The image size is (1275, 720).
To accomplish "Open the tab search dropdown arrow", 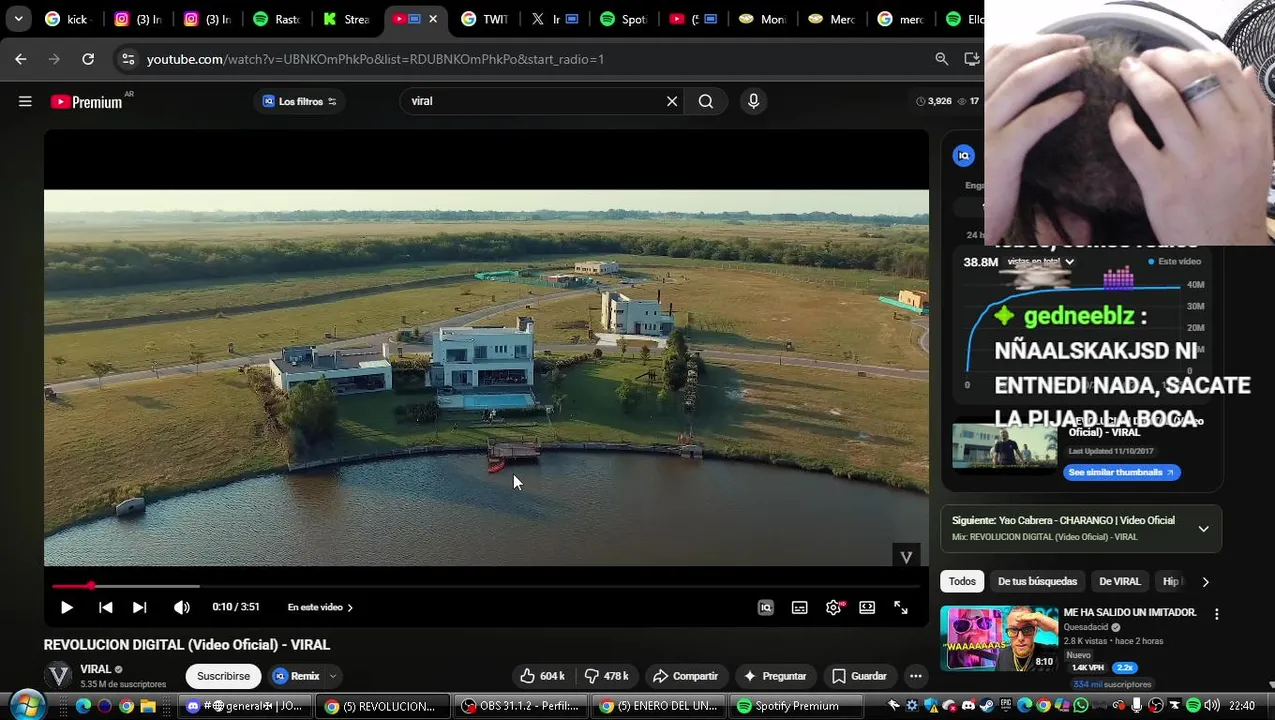I will click(x=18, y=18).
